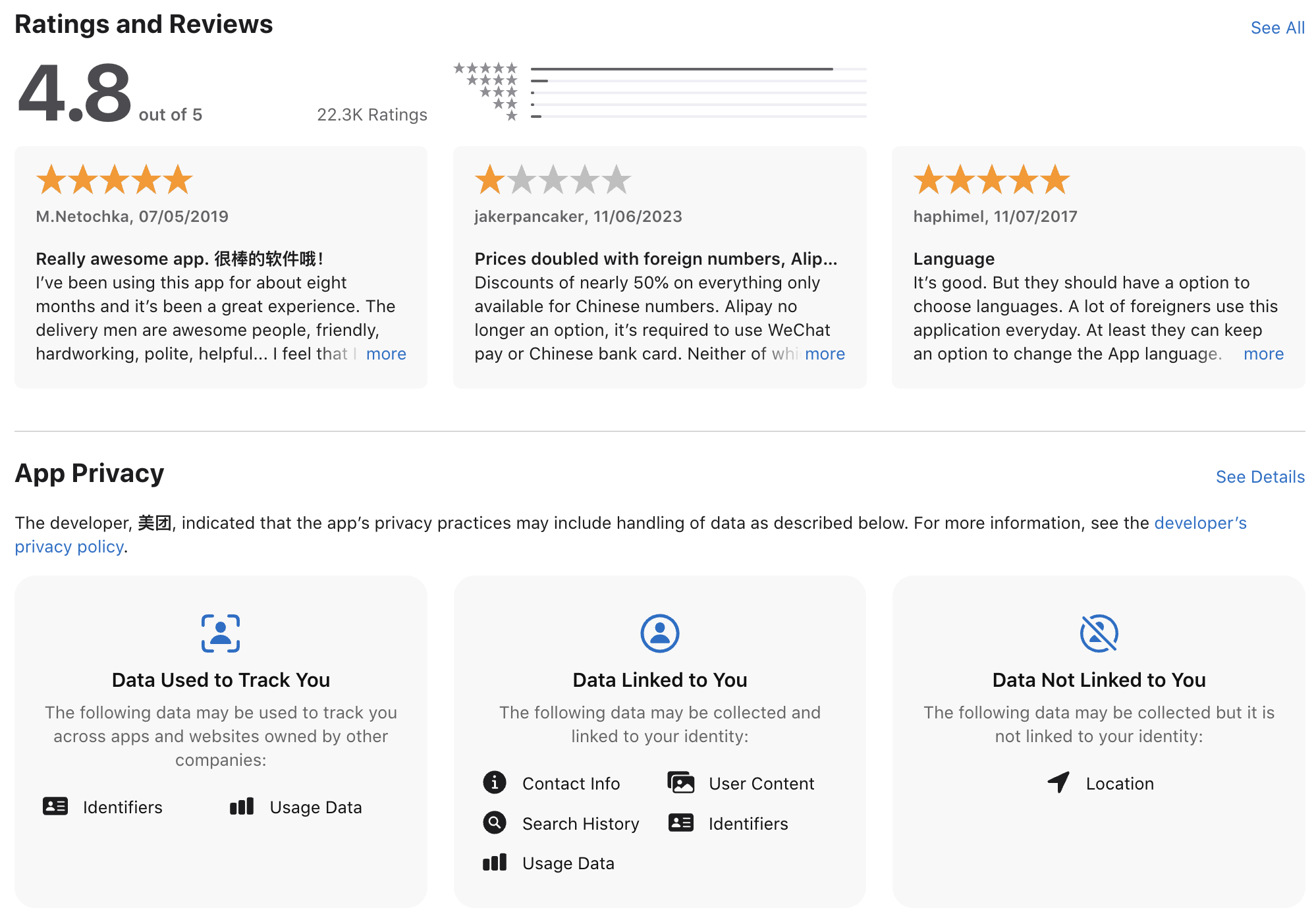Click the Data Linked to You person icon
Image resolution: width=1316 pixels, height=914 pixels.
pos(659,633)
